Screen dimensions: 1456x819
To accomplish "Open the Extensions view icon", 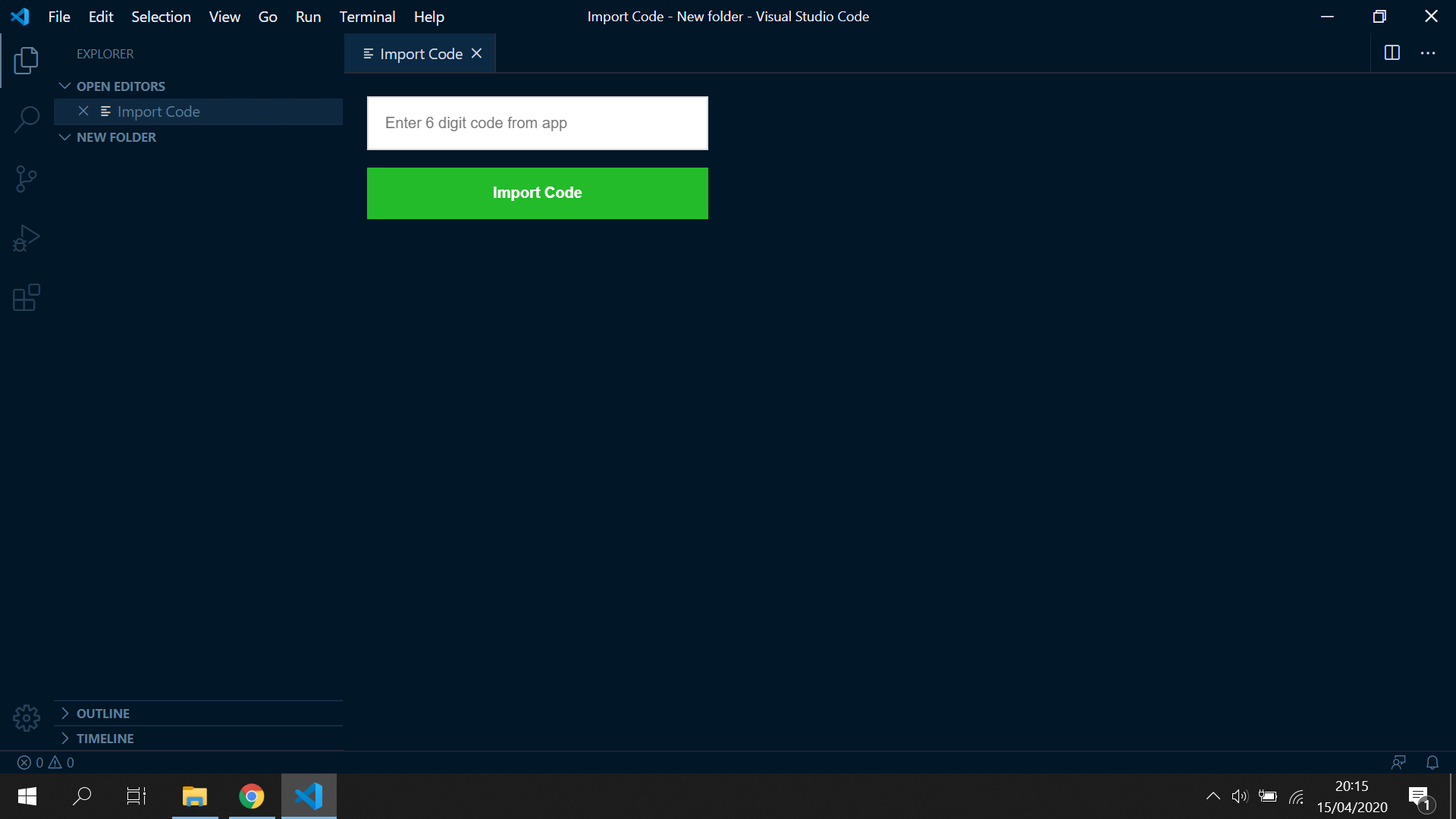I will point(26,297).
